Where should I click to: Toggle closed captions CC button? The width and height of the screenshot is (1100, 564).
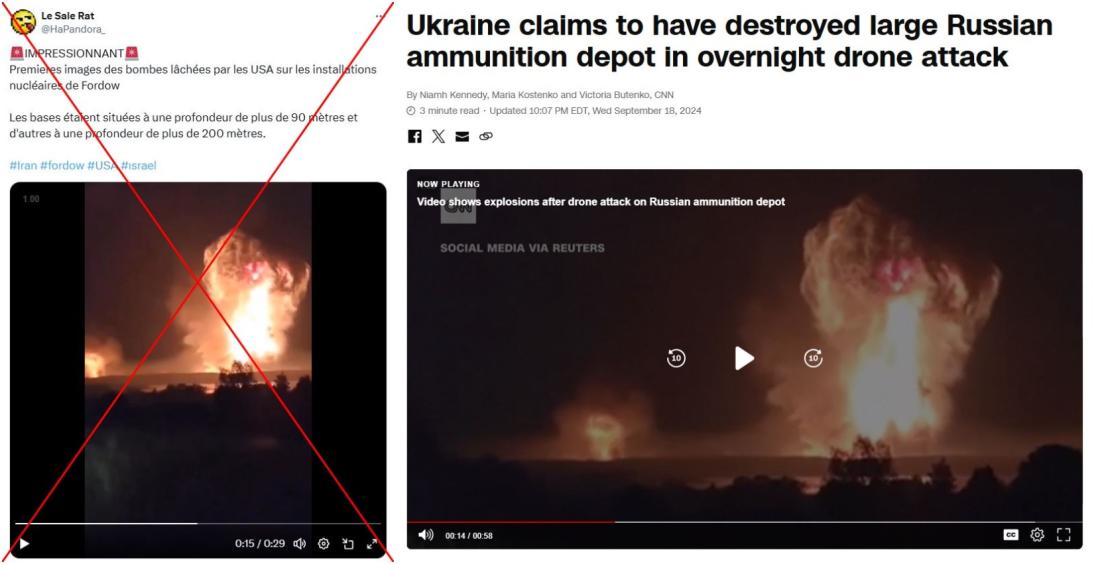[1011, 535]
